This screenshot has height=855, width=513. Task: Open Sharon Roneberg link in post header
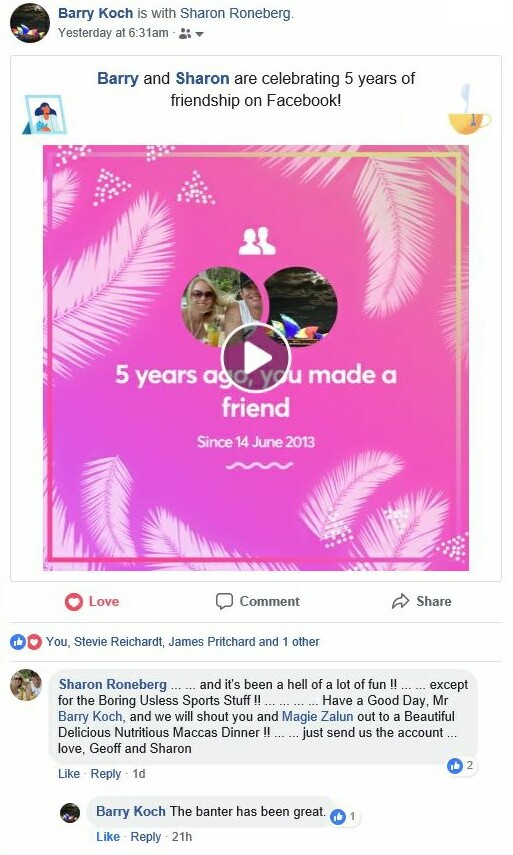coord(236,14)
